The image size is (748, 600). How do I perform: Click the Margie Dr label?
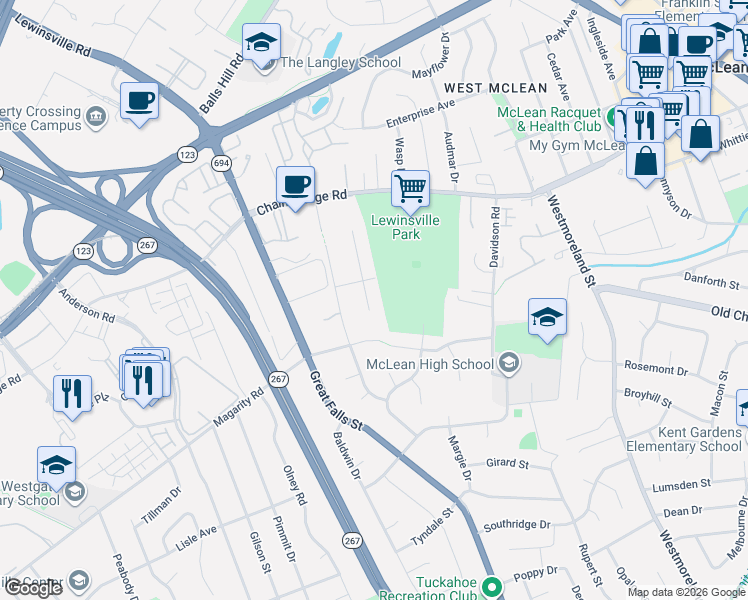(459, 458)
